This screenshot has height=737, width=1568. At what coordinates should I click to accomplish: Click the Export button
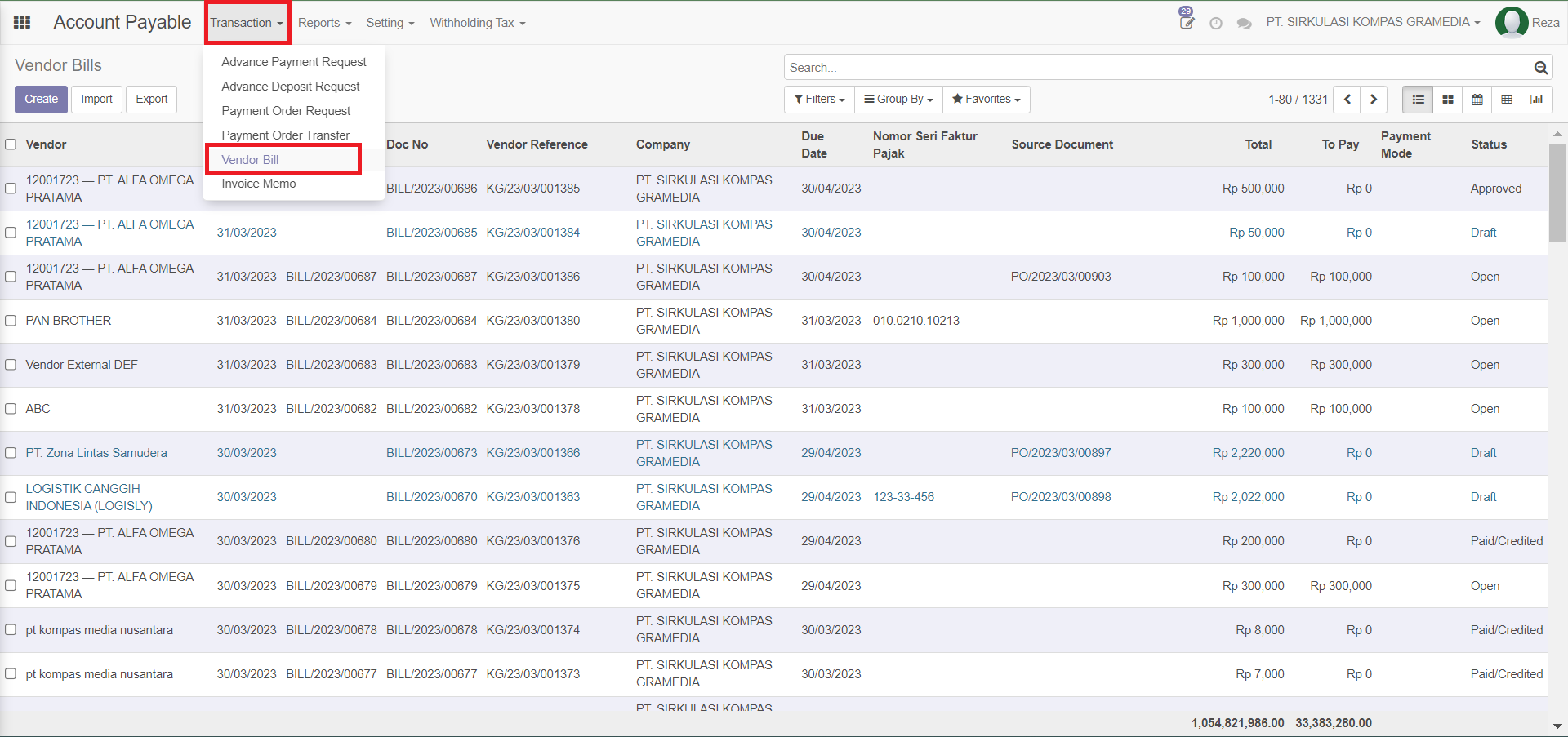pos(152,100)
